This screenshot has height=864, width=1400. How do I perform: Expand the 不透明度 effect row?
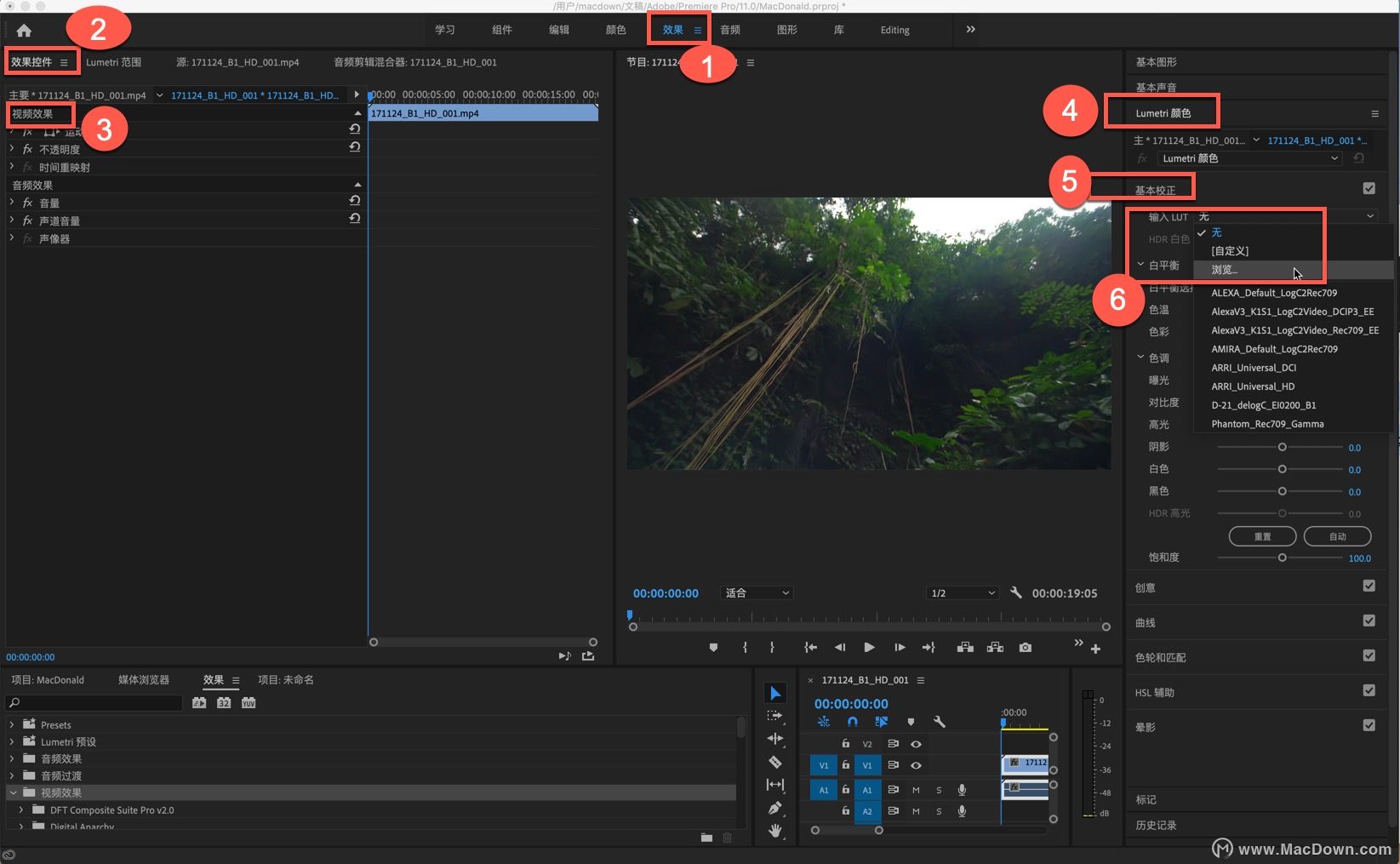click(x=12, y=148)
